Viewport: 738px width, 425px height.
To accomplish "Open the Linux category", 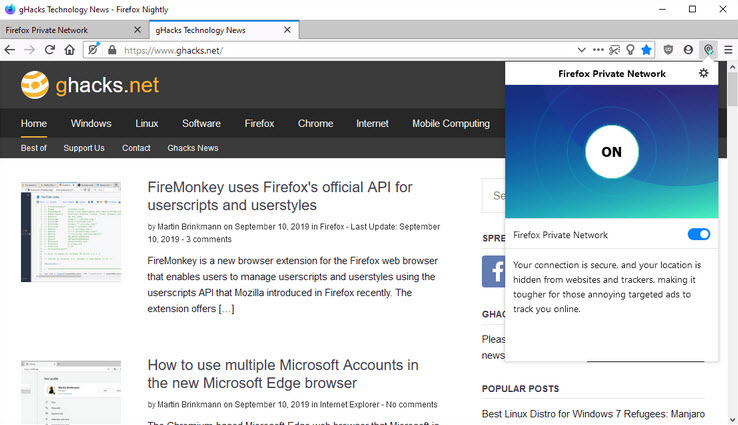I will click(x=147, y=123).
